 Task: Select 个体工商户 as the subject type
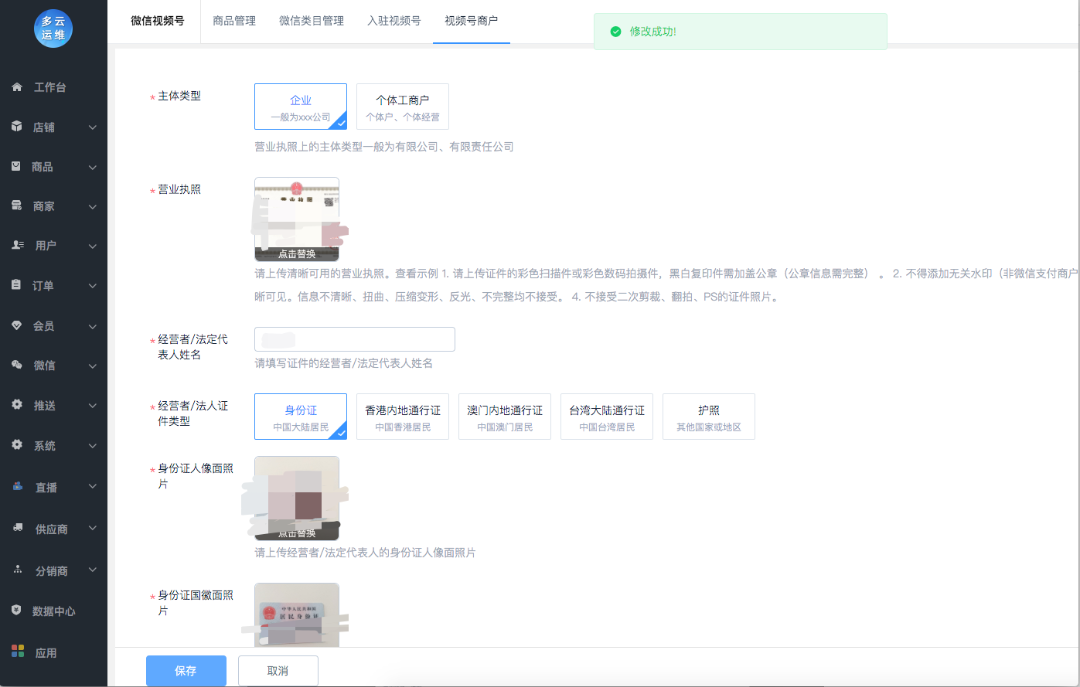[x=401, y=106]
